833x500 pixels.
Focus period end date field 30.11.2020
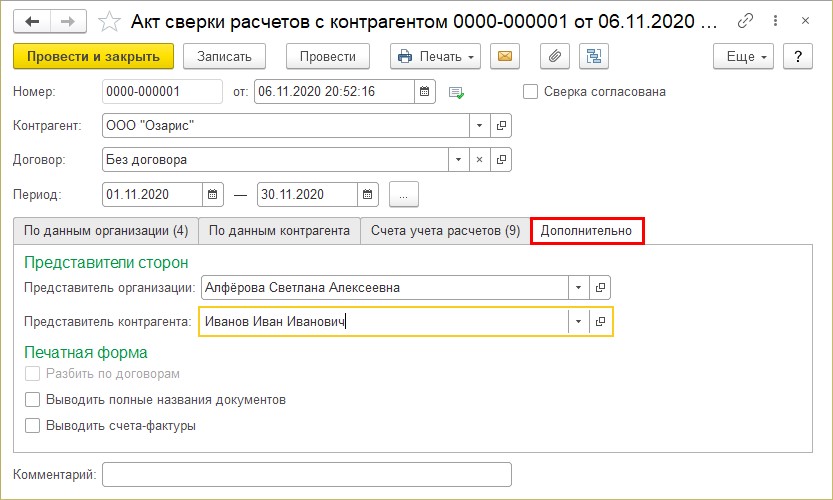click(307, 194)
